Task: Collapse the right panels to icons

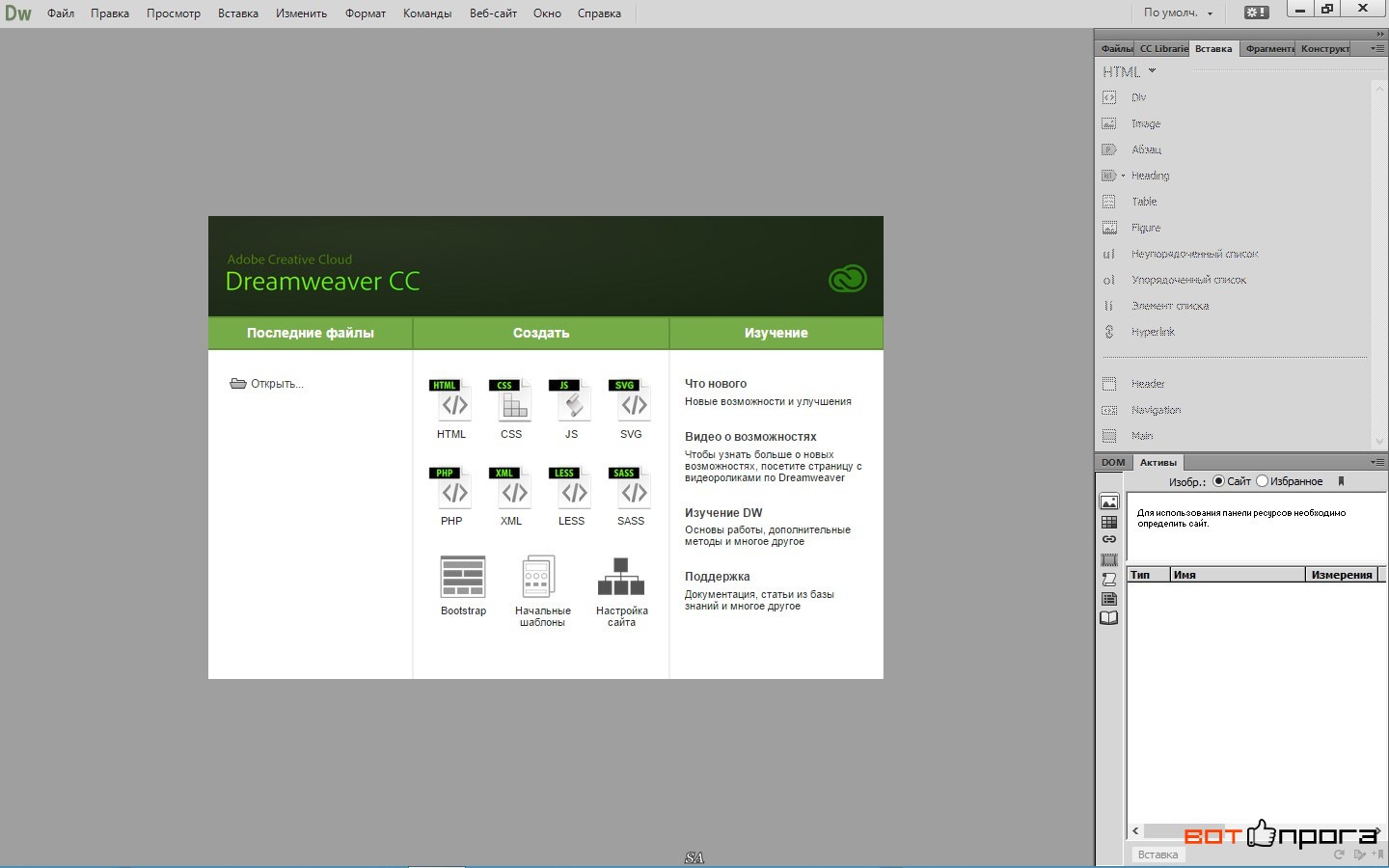Action: pyautogui.click(x=1380, y=33)
